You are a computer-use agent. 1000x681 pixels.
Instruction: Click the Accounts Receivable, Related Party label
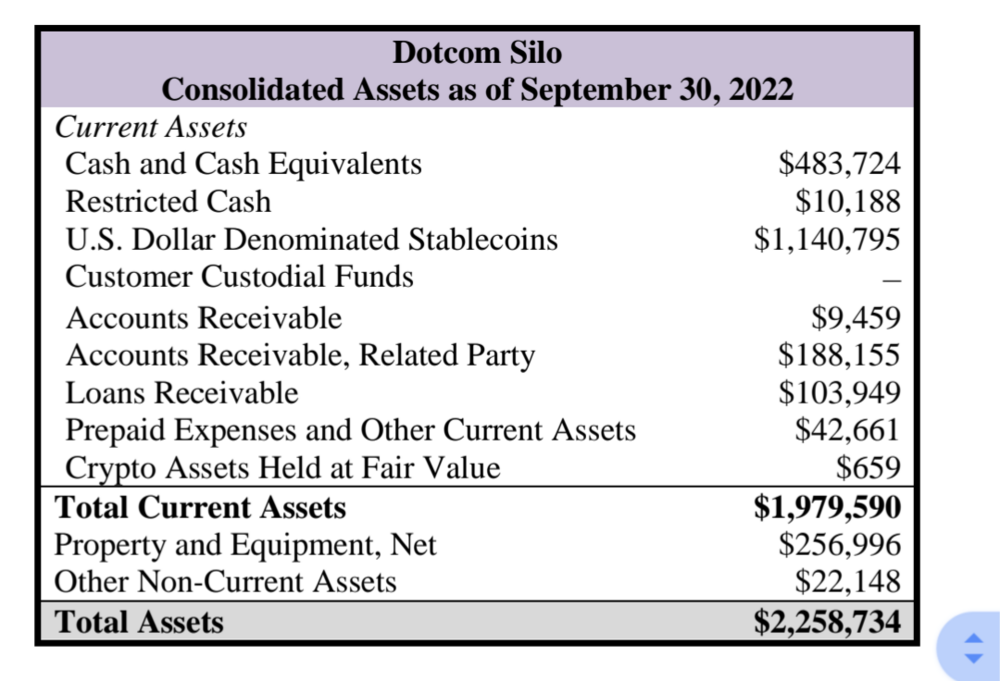pyautogui.click(x=300, y=355)
